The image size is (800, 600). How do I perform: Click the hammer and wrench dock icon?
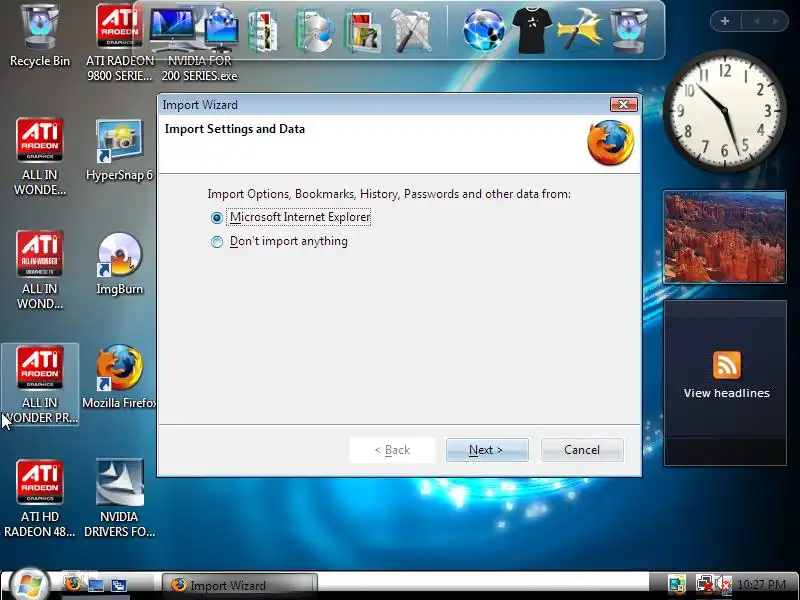pos(411,31)
